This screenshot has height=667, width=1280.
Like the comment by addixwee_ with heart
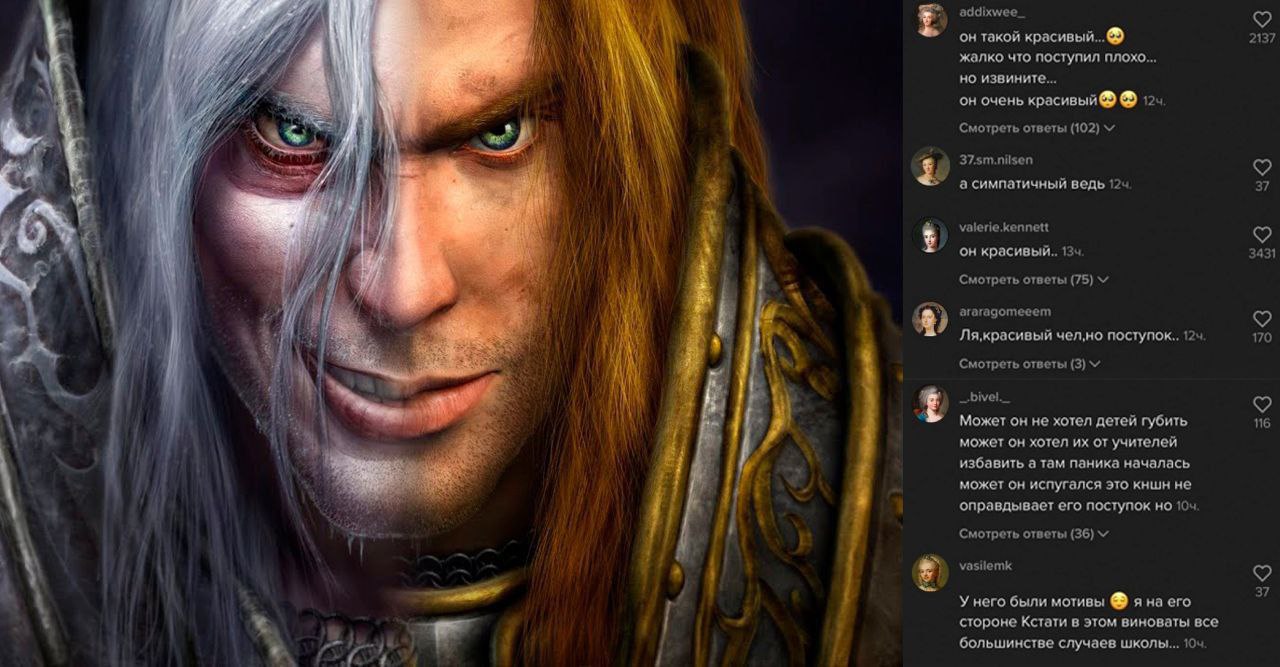1262,19
